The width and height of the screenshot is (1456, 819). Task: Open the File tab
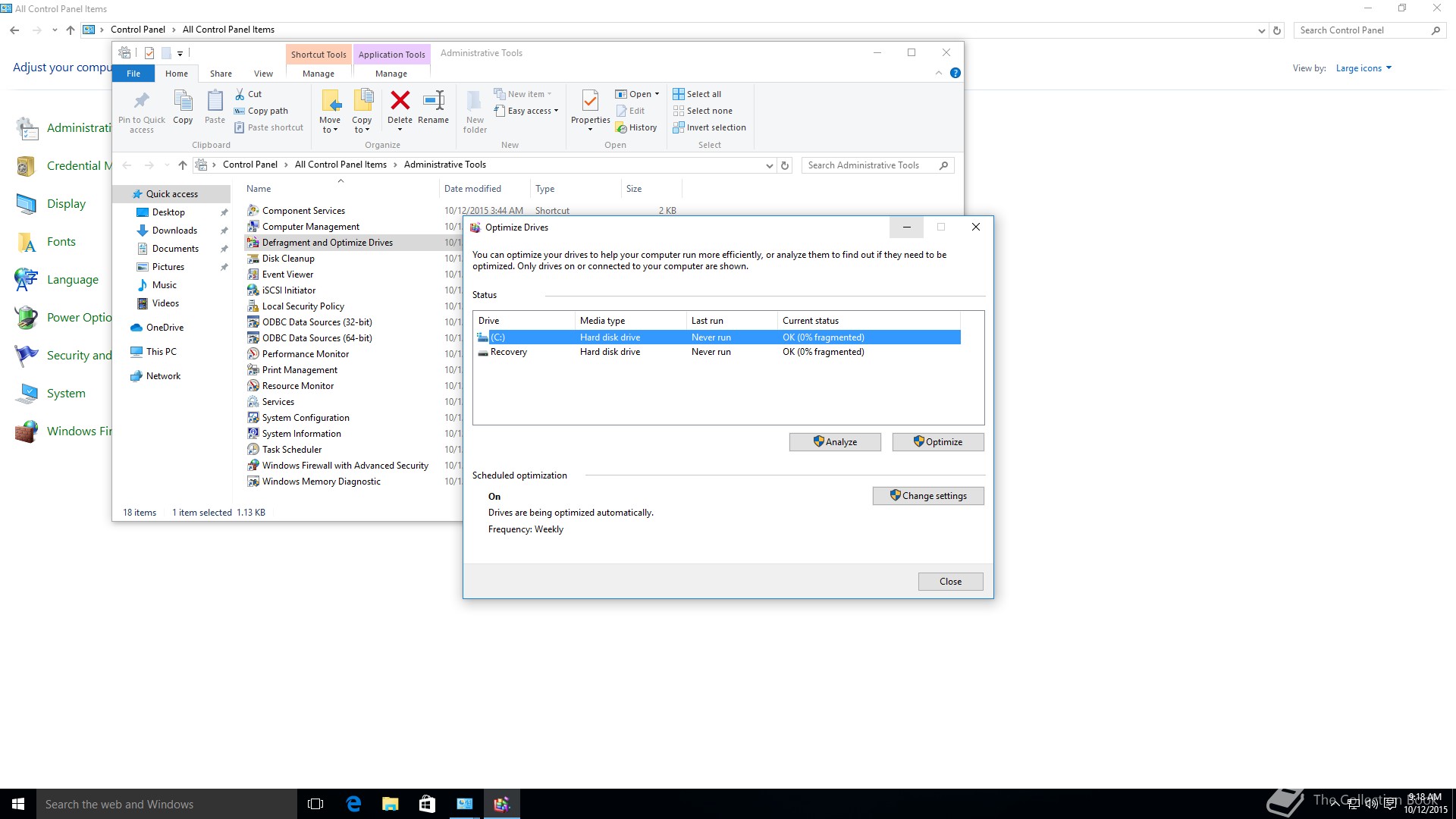click(x=133, y=74)
